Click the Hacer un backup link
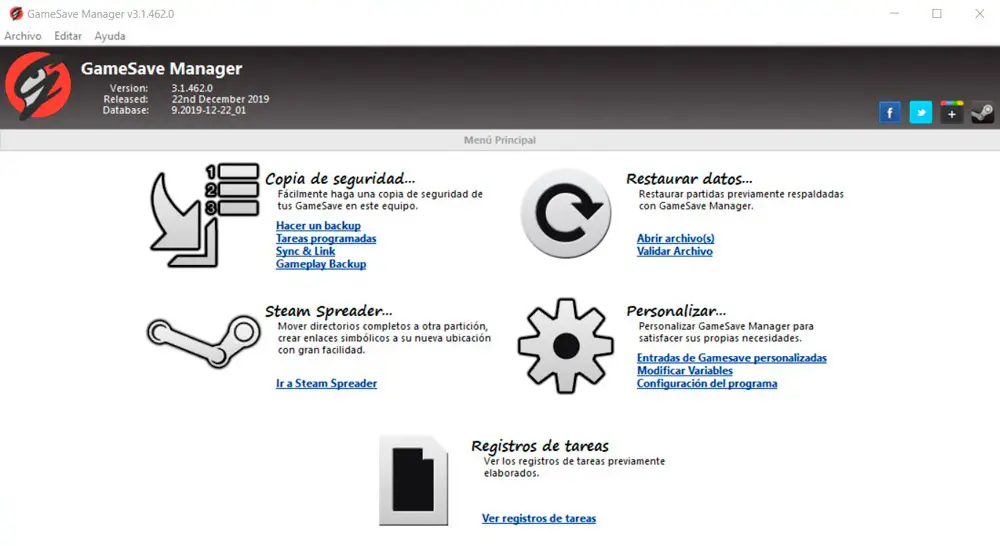The height and width of the screenshot is (546, 1000). 318,226
